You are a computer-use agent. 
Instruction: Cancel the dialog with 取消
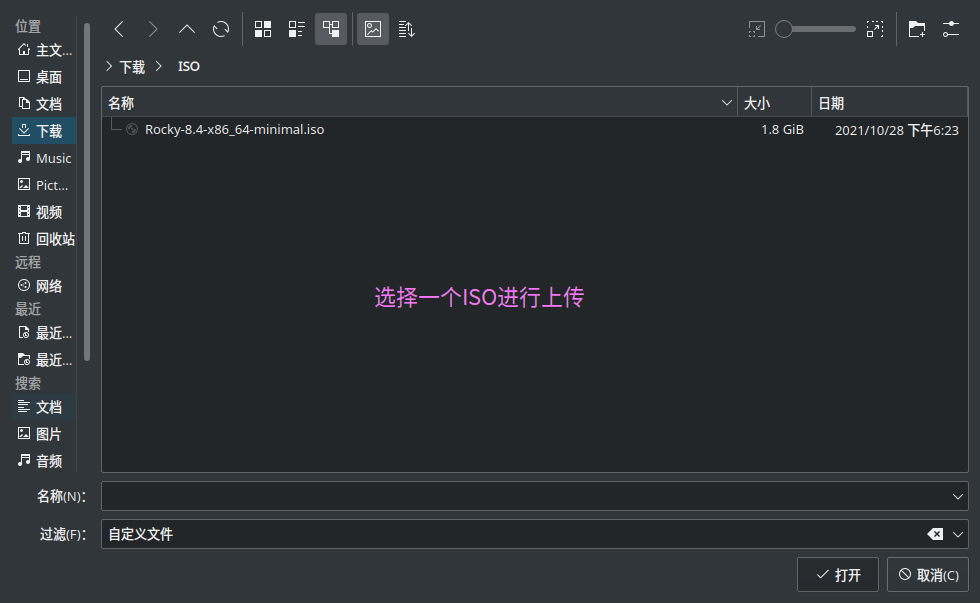coord(927,575)
